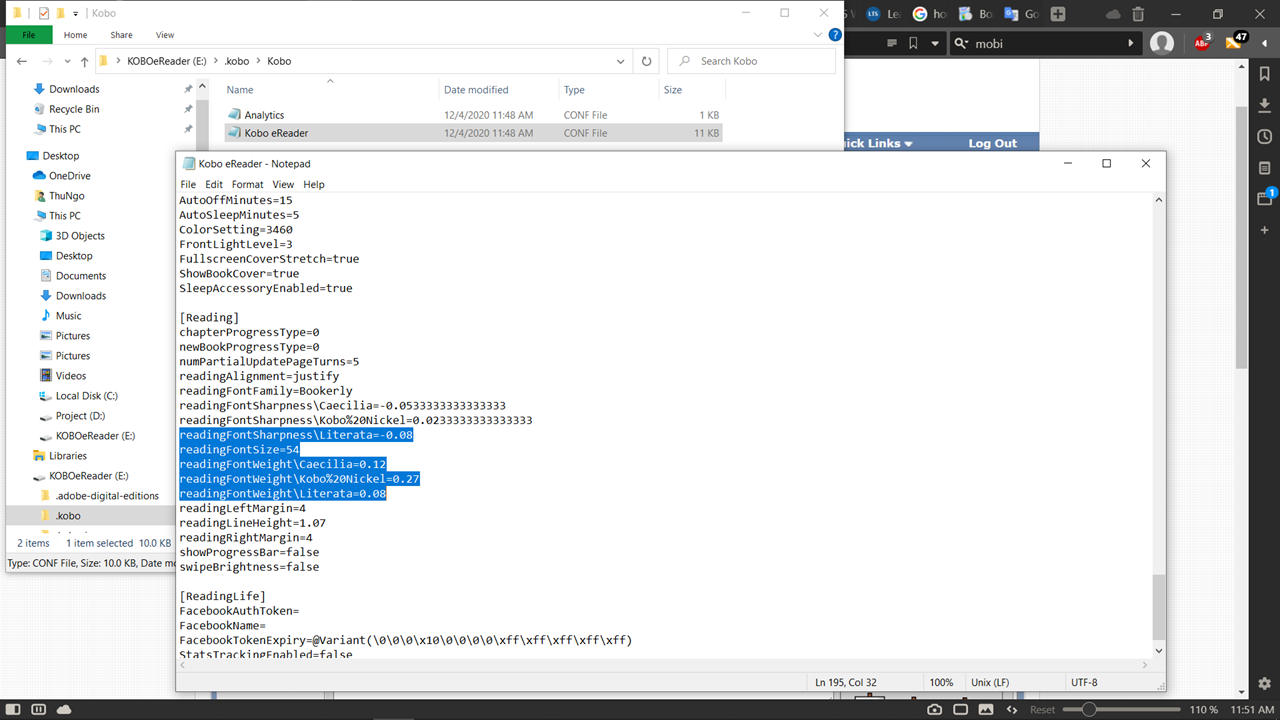Open the Help menu in Notepad

pos(314,184)
